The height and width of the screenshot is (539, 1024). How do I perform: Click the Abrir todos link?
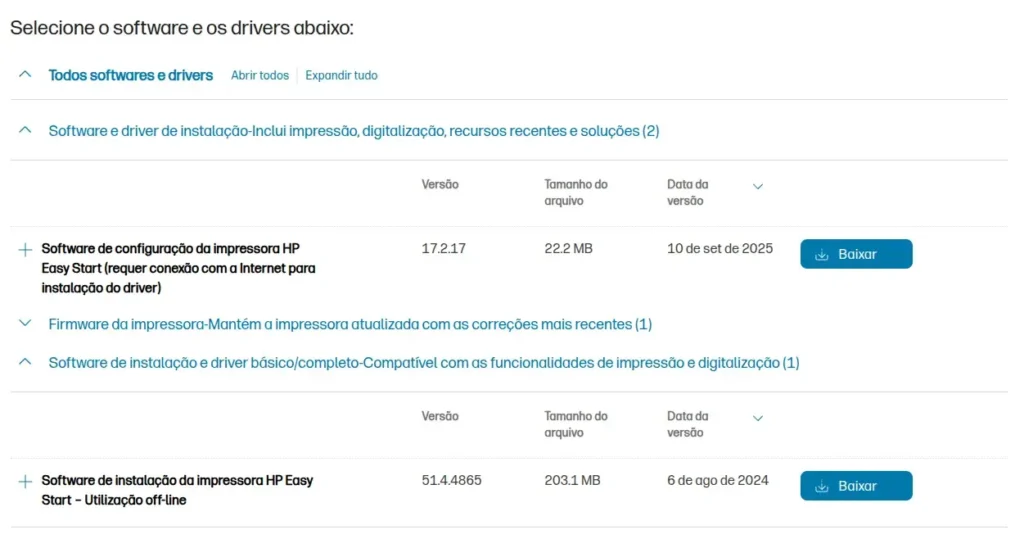click(259, 75)
